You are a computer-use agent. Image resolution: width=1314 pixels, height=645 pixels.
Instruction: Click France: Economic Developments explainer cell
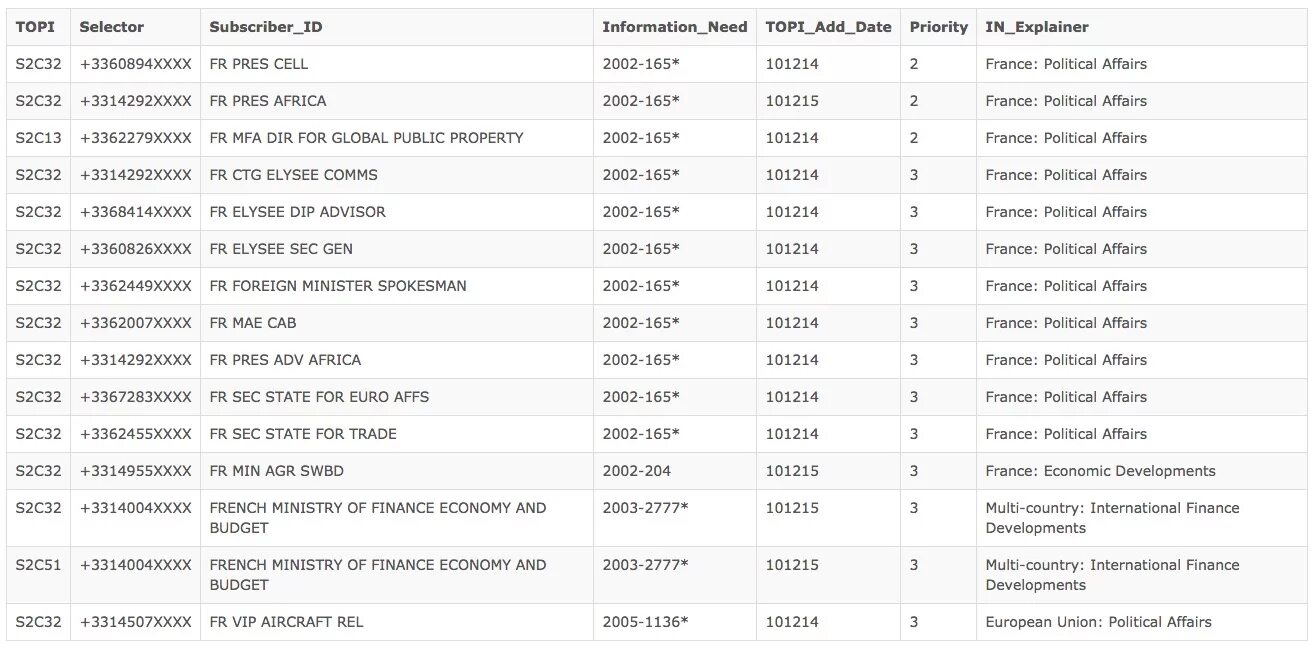click(x=1100, y=471)
